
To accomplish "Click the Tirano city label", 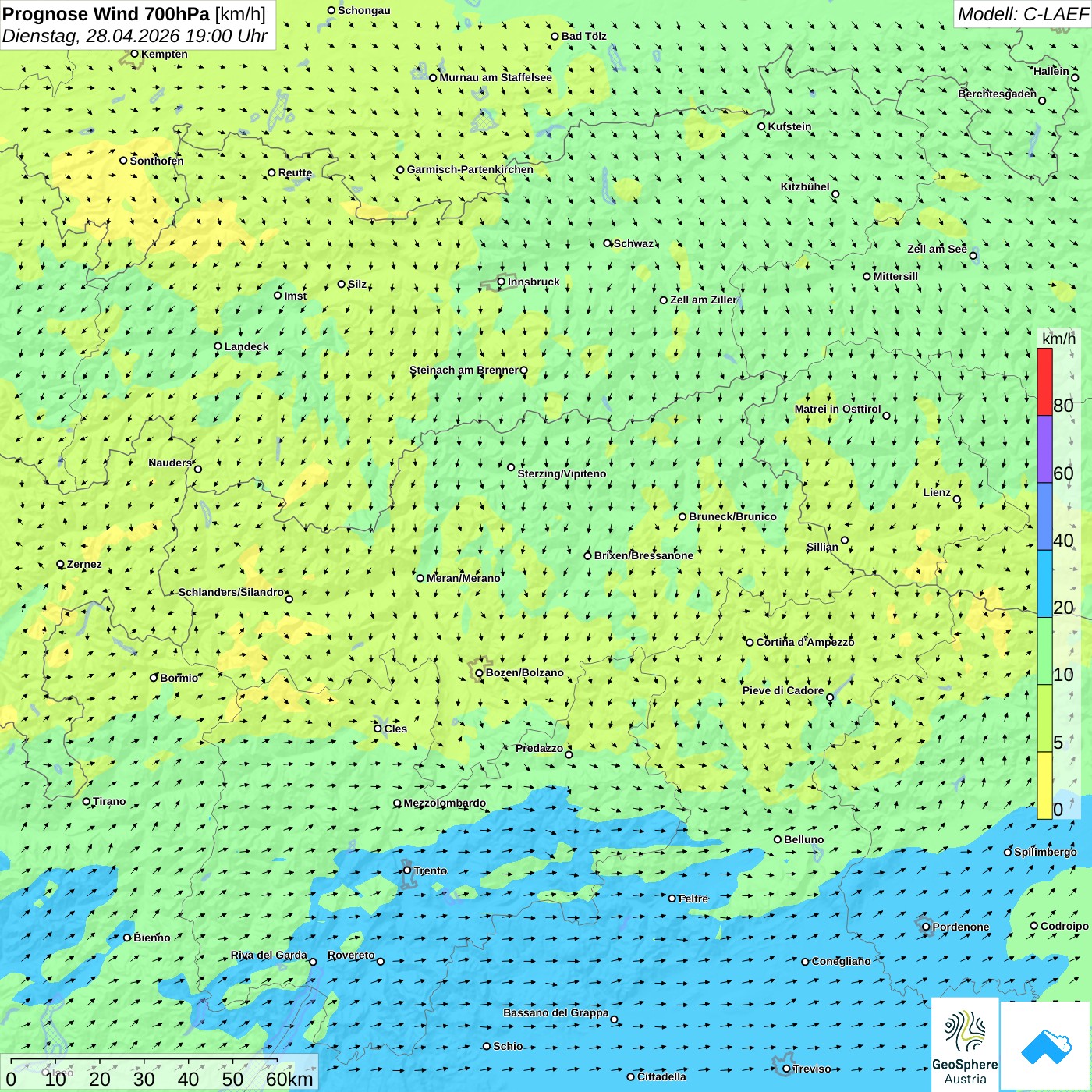I will coord(109,801).
